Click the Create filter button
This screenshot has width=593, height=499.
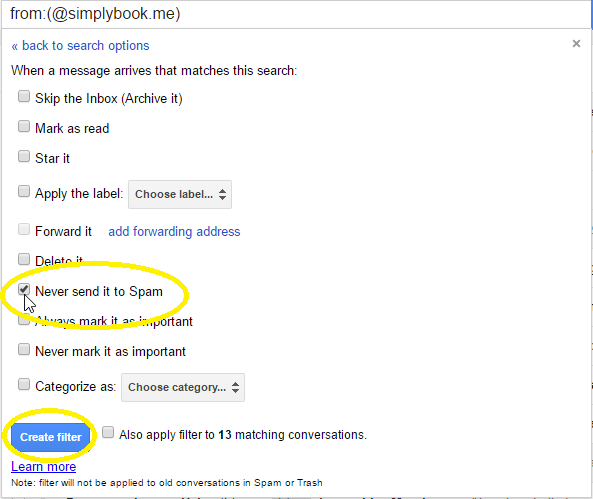click(51, 437)
